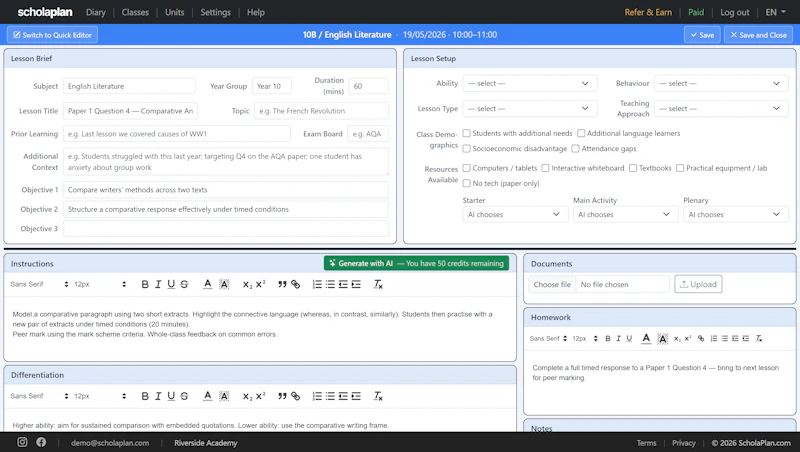Image resolution: width=800 pixels, height=452 pixels.
Task: Click the Topic input field
Action: 321,111
